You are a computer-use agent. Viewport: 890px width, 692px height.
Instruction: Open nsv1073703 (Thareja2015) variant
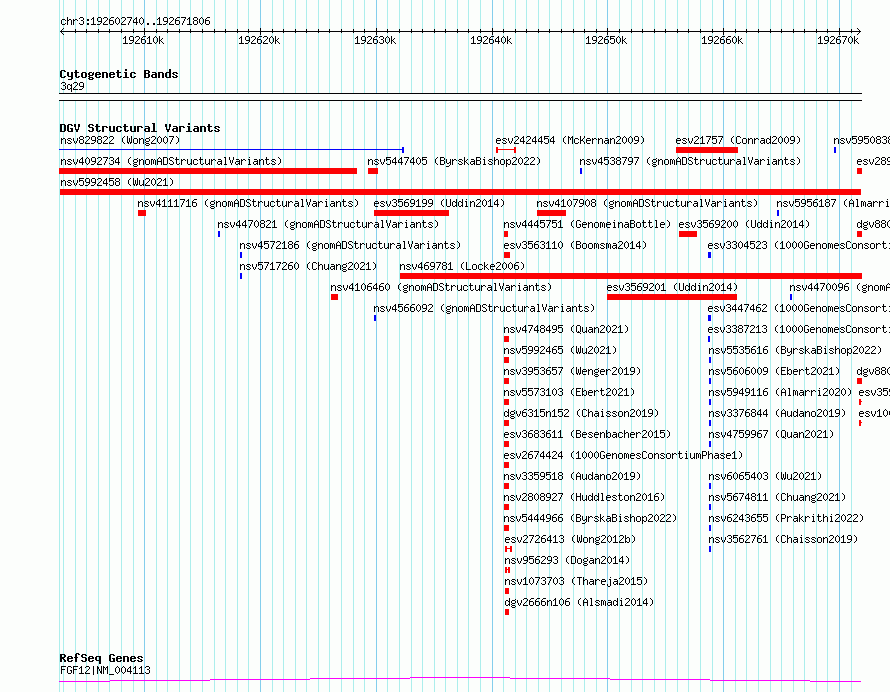[x=576, y=581]
